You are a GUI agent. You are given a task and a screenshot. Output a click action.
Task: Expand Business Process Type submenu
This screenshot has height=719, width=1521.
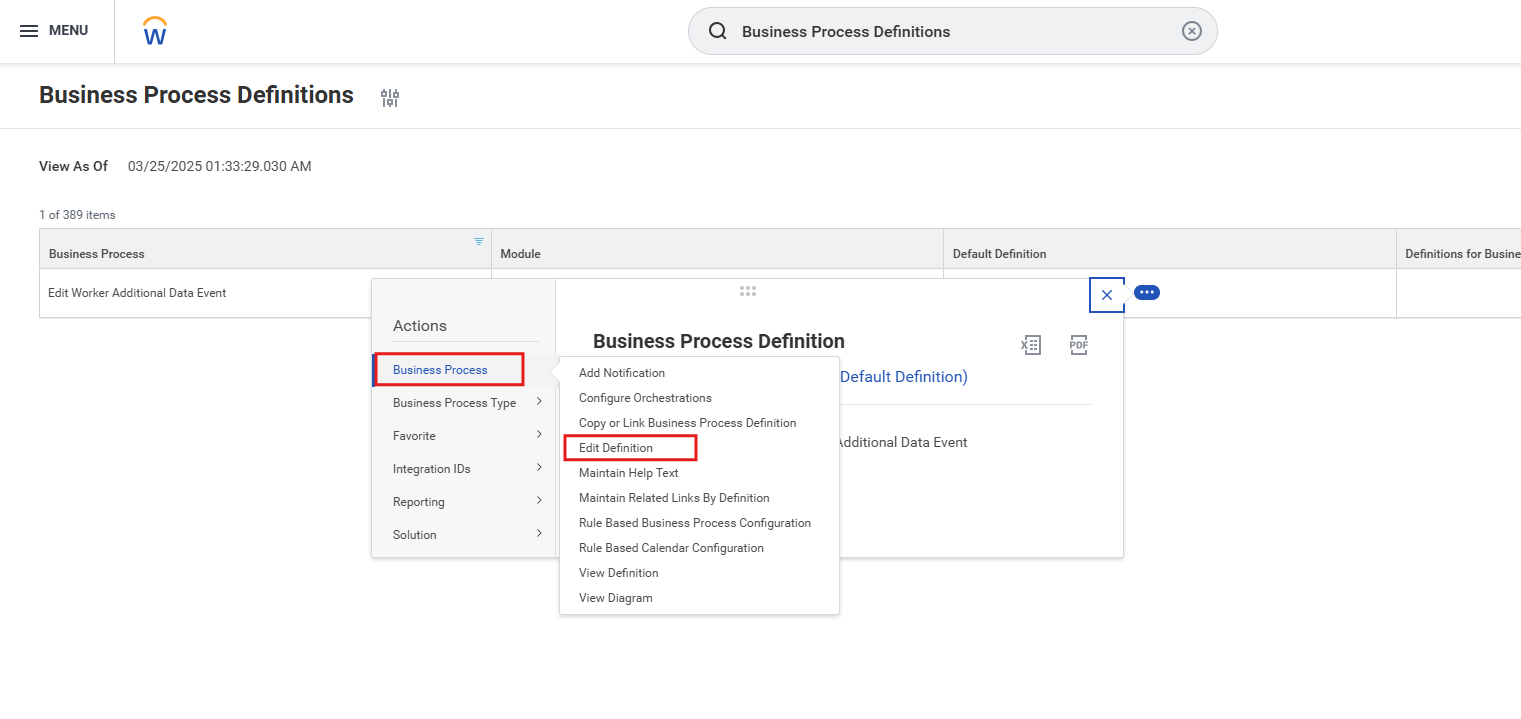coord(464,403)
